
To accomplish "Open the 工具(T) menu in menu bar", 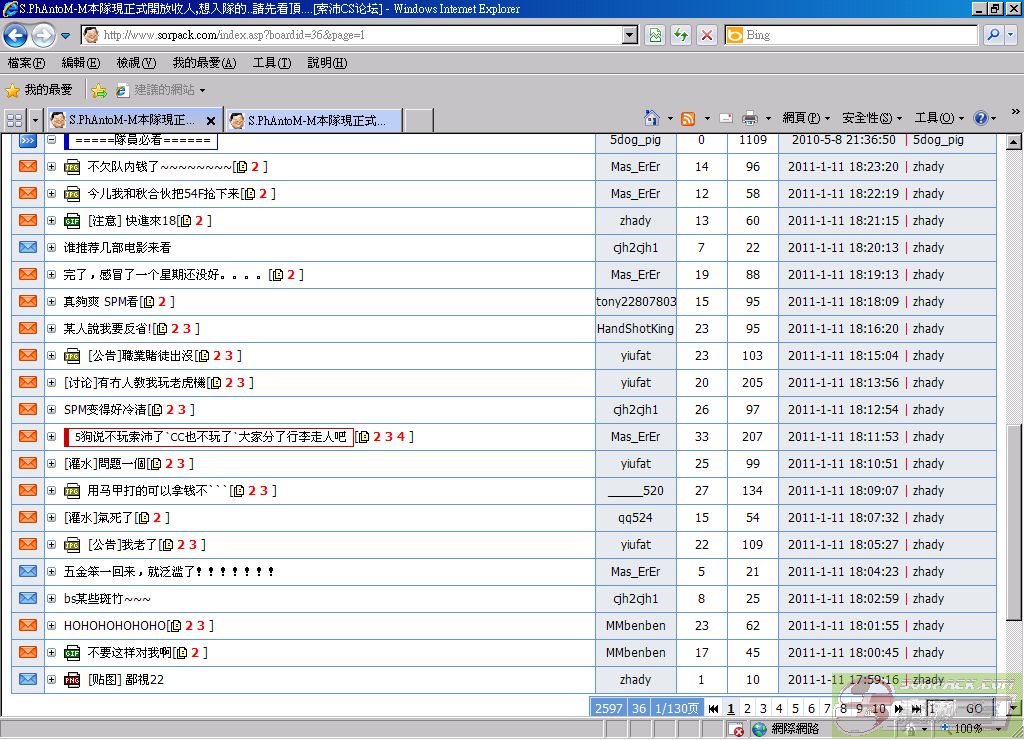I will pos(271,62).
